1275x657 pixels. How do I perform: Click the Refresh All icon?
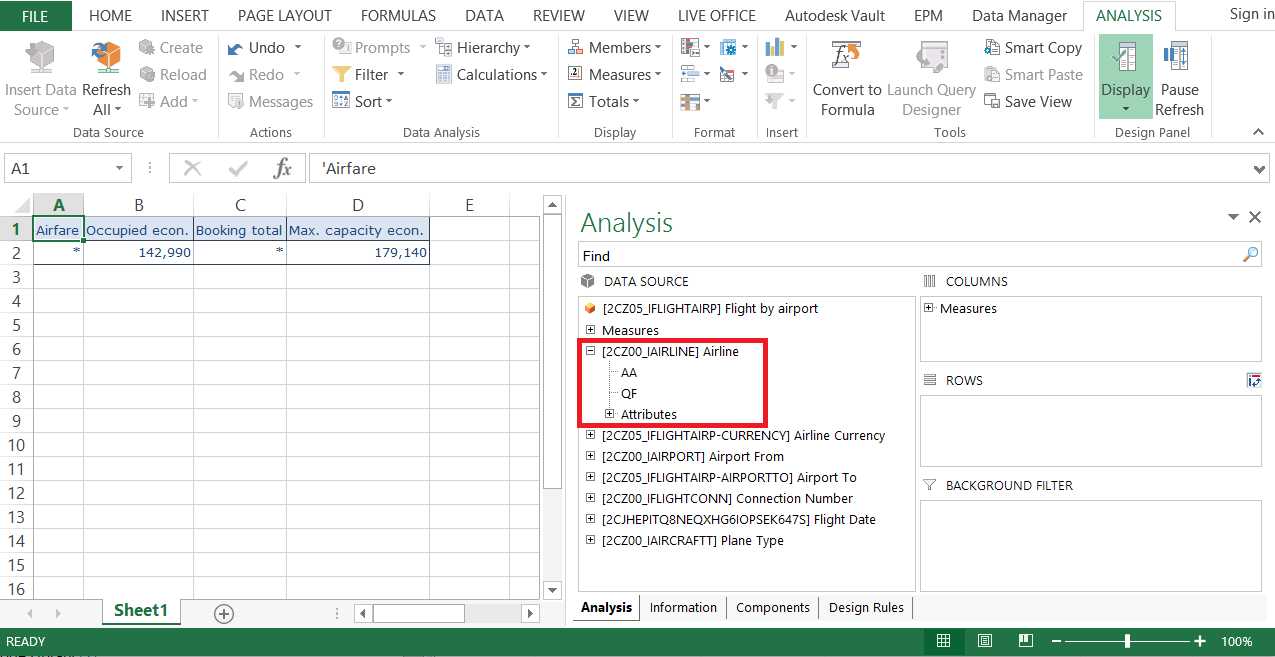(106, 58)
